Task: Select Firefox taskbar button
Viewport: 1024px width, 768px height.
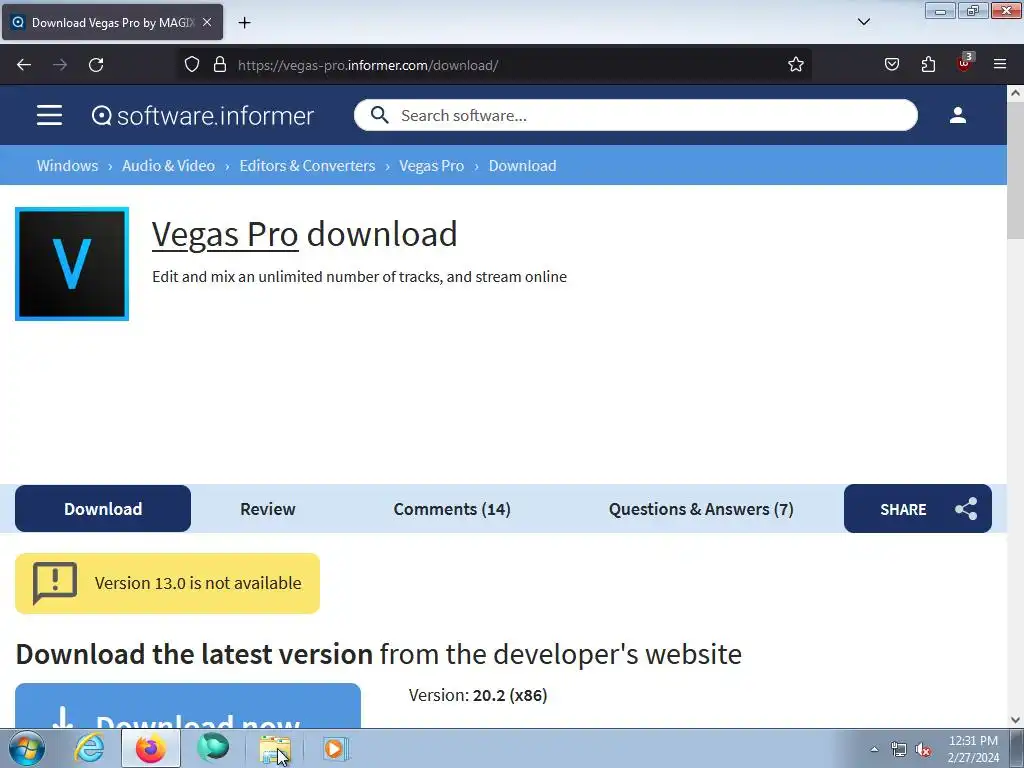Action: pos(151,748)
